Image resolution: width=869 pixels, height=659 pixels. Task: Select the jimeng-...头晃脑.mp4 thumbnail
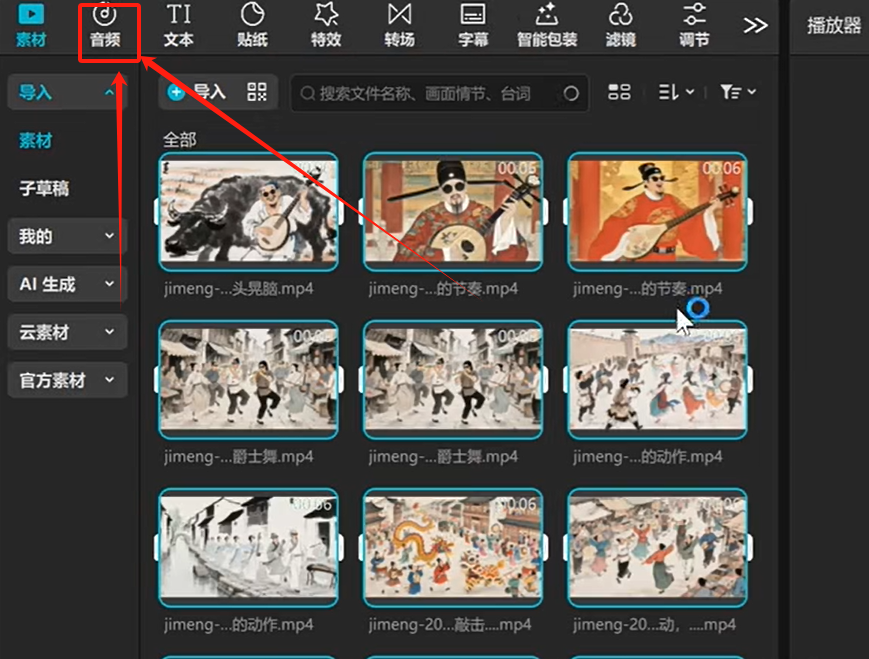click(x=249, y=212)
